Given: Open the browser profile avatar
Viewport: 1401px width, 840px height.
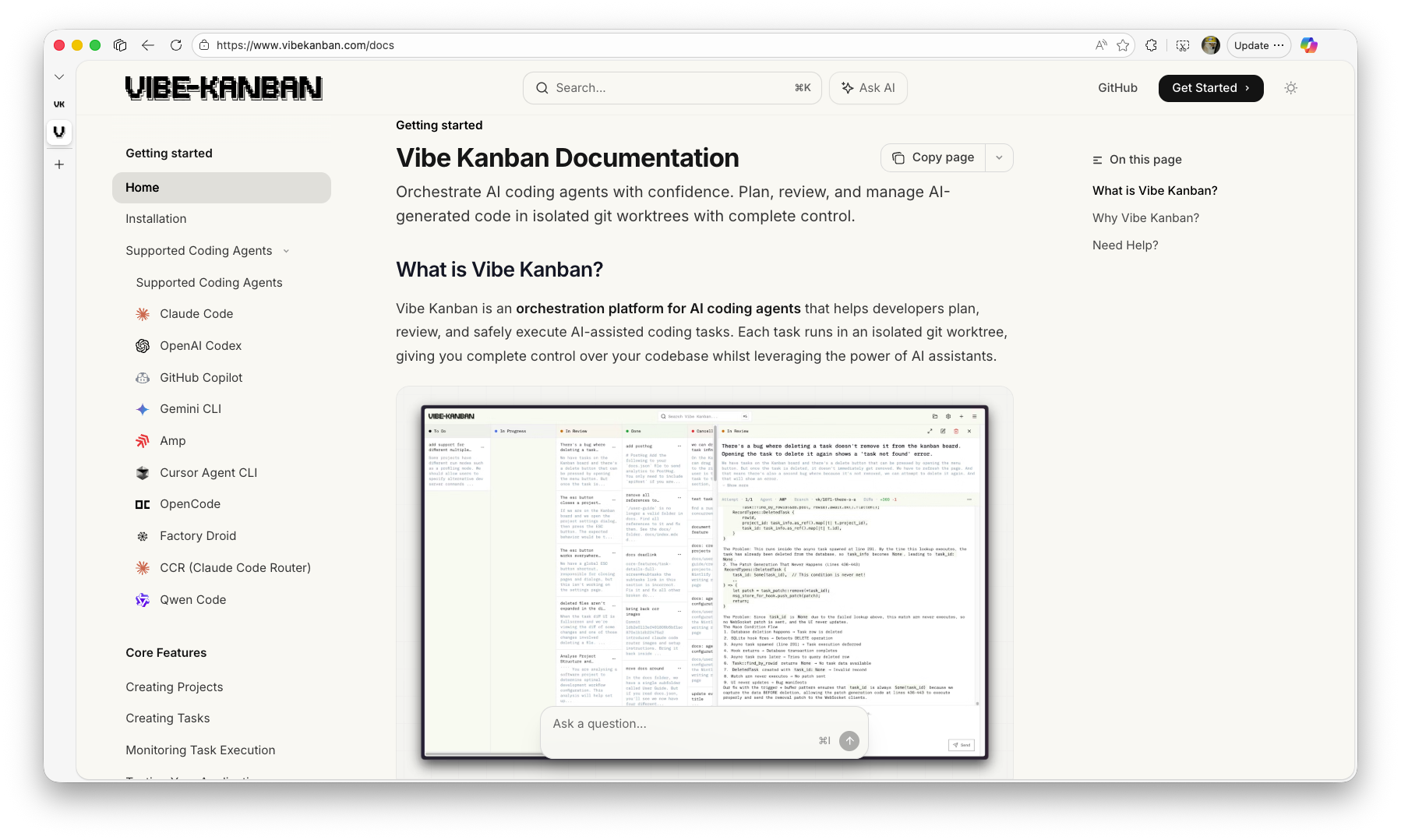Looking at the screenshot, I should 1211,45.
